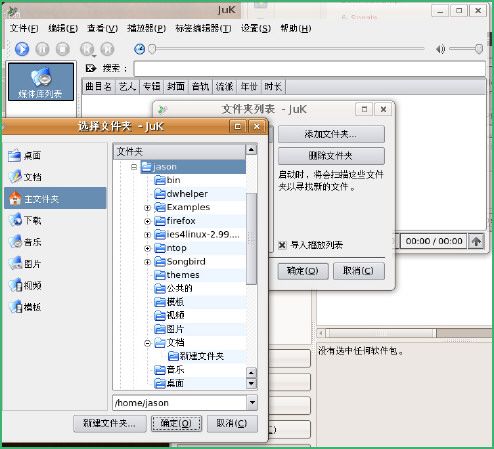Open 下载 in the places sidebar
The image size is (494, 449).
coord(24,220)
